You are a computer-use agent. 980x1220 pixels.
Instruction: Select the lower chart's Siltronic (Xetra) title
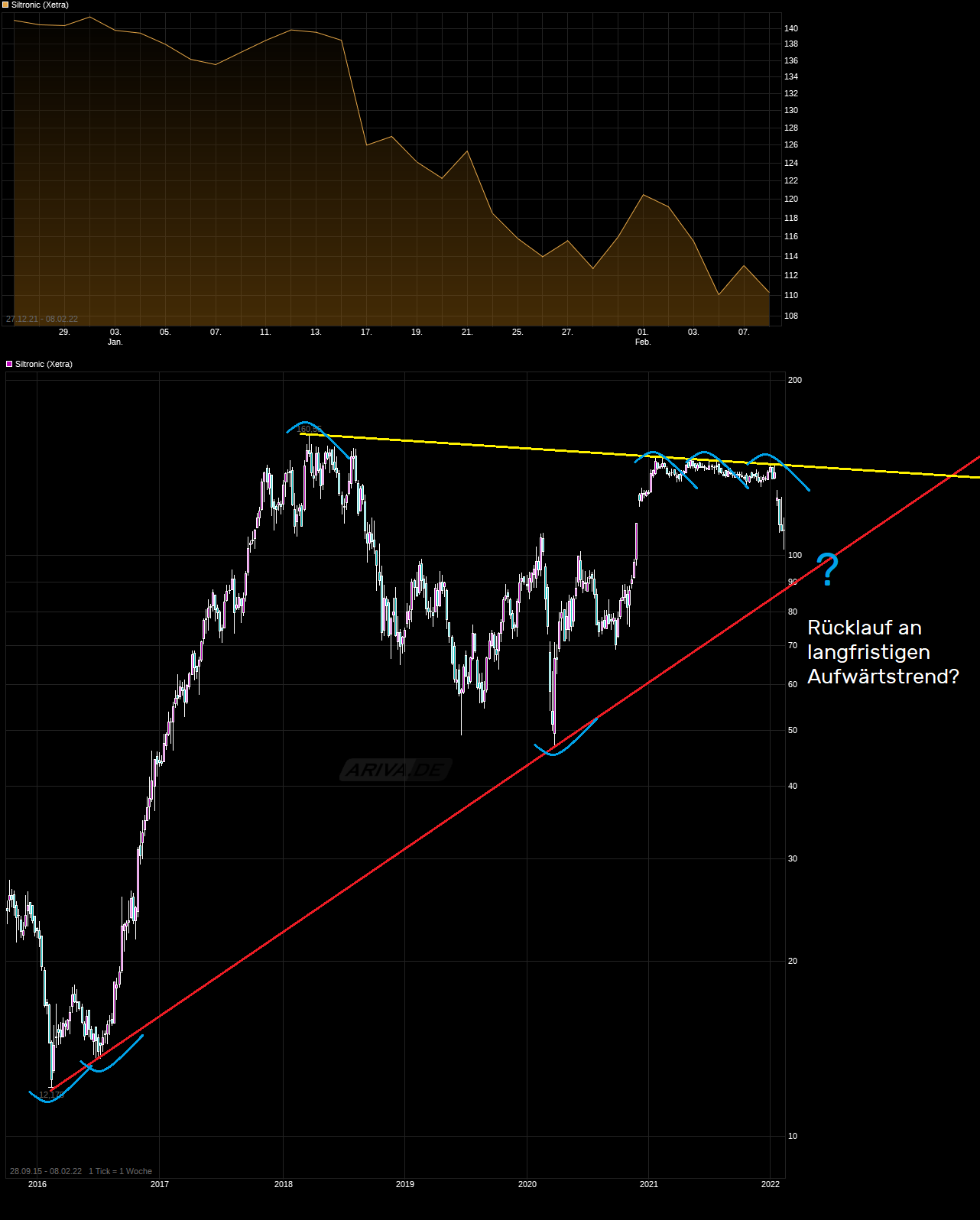(44, 365)
